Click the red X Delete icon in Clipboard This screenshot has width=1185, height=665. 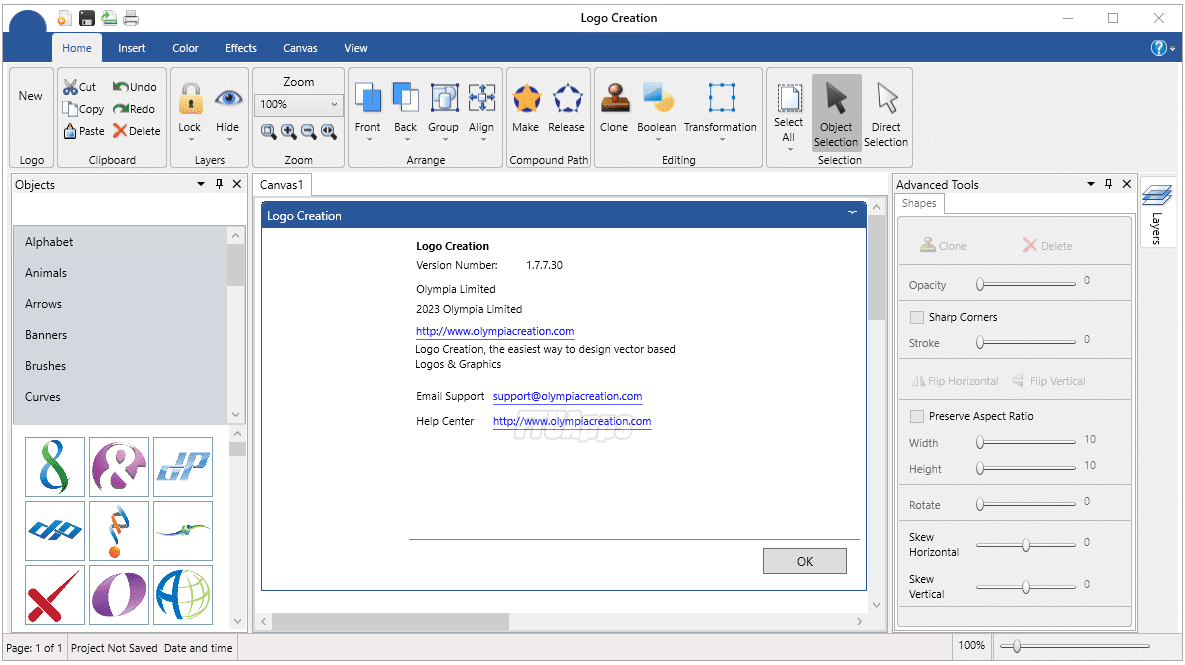(119, 131)
